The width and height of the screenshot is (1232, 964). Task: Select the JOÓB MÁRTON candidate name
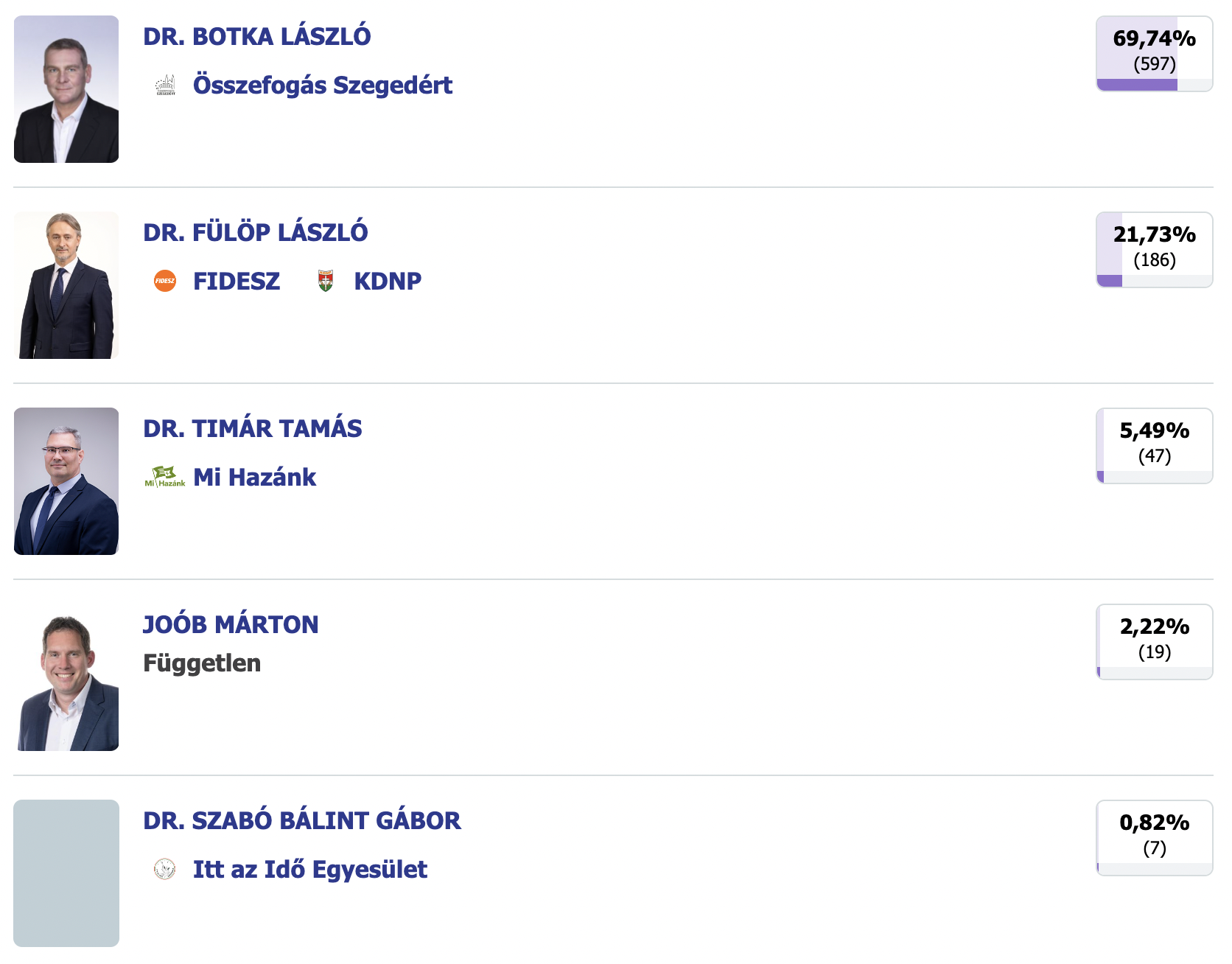231,625
